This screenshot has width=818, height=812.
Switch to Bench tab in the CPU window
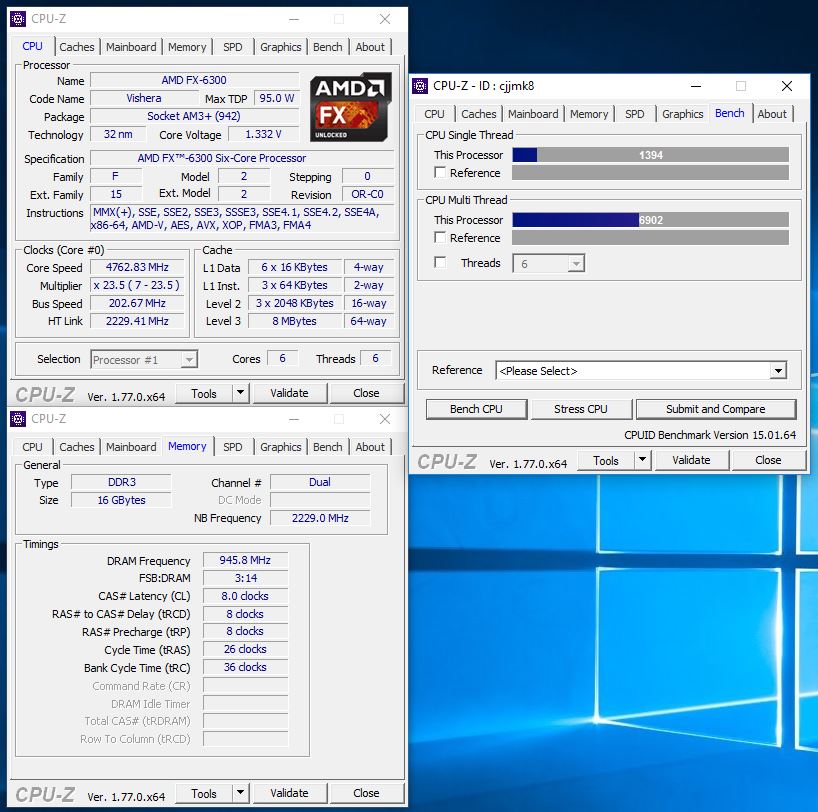(x=328, y=47)
